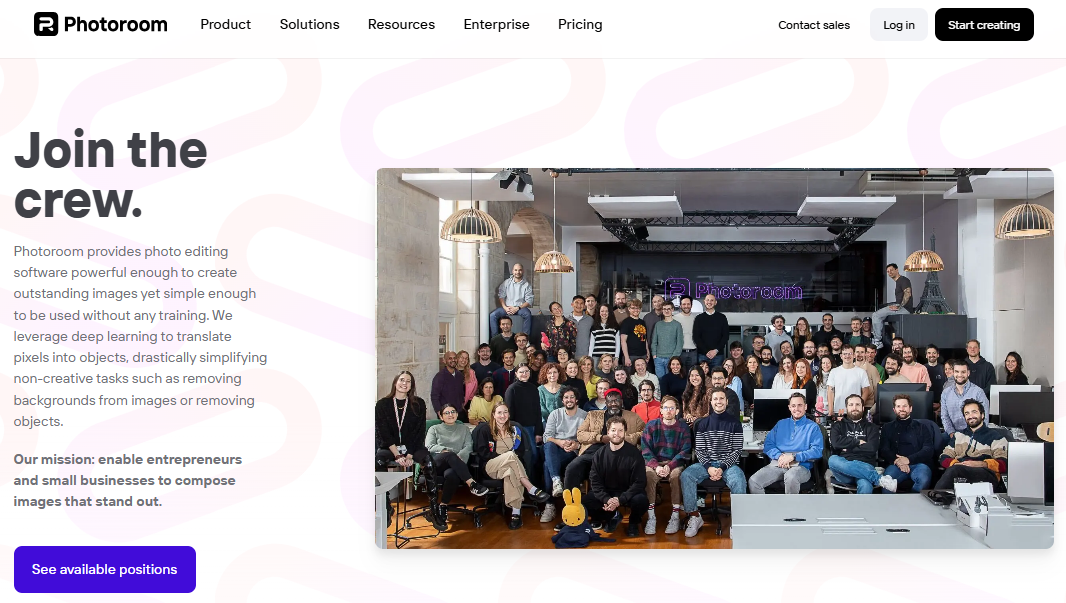The image size is (1066, 603).
Task: Click the Start creating button
Action: [x=984, y=25]
